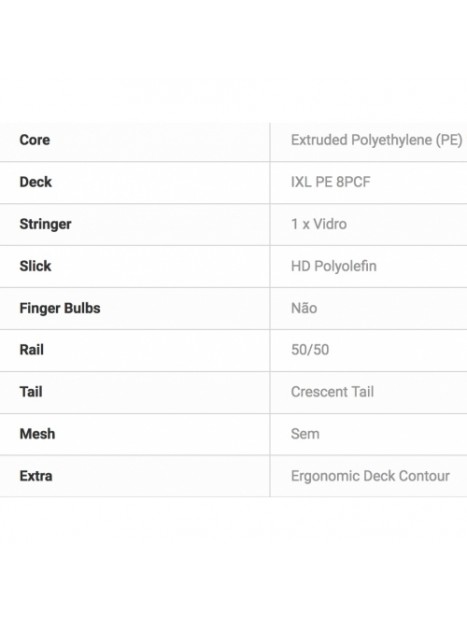467x622 pixels.
Task: Click the Finger Bulbs row label
Action: [x=60, y=309]
